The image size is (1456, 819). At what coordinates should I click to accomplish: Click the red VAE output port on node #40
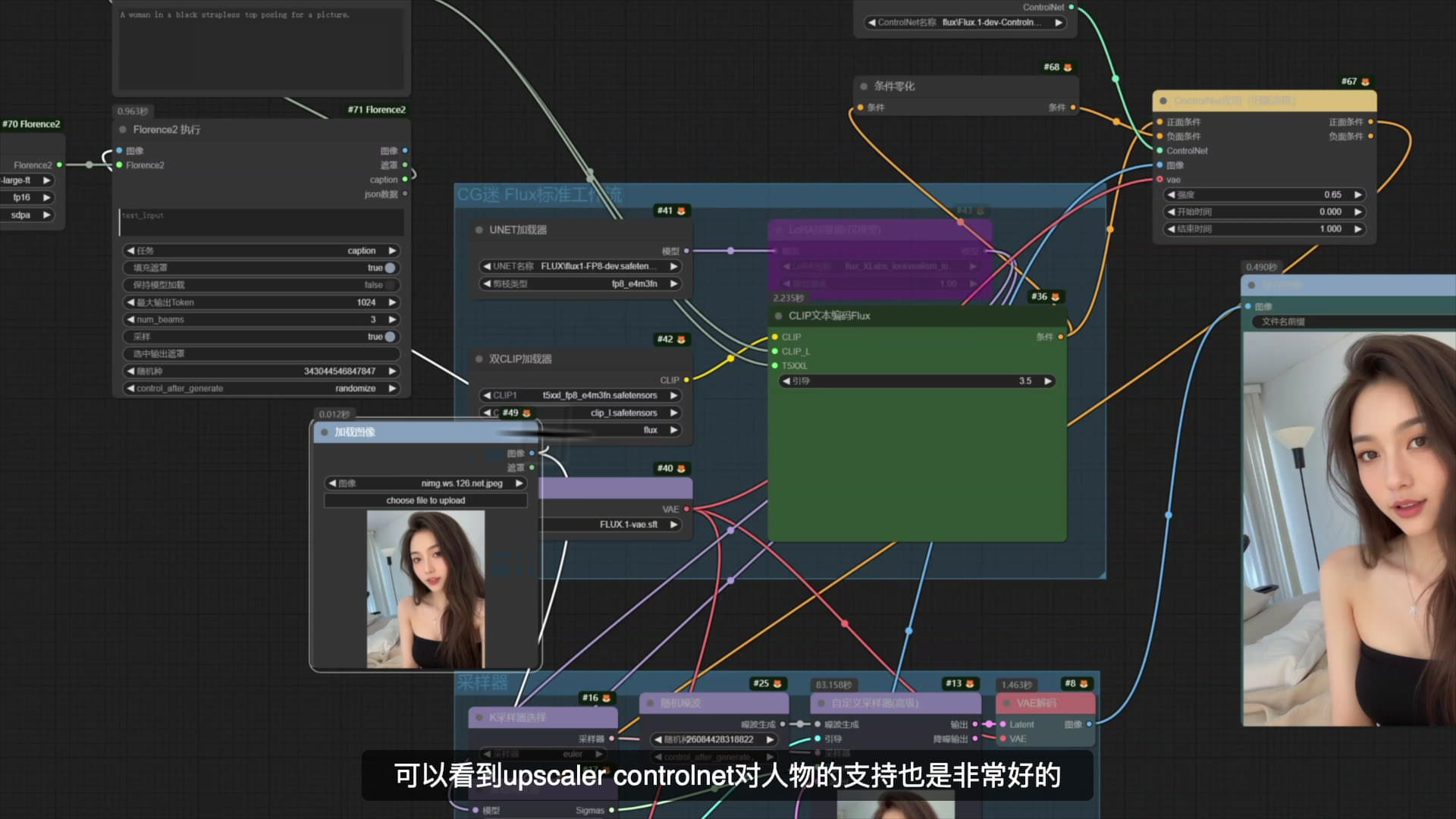pyautogui.click(x=686, y=510)
